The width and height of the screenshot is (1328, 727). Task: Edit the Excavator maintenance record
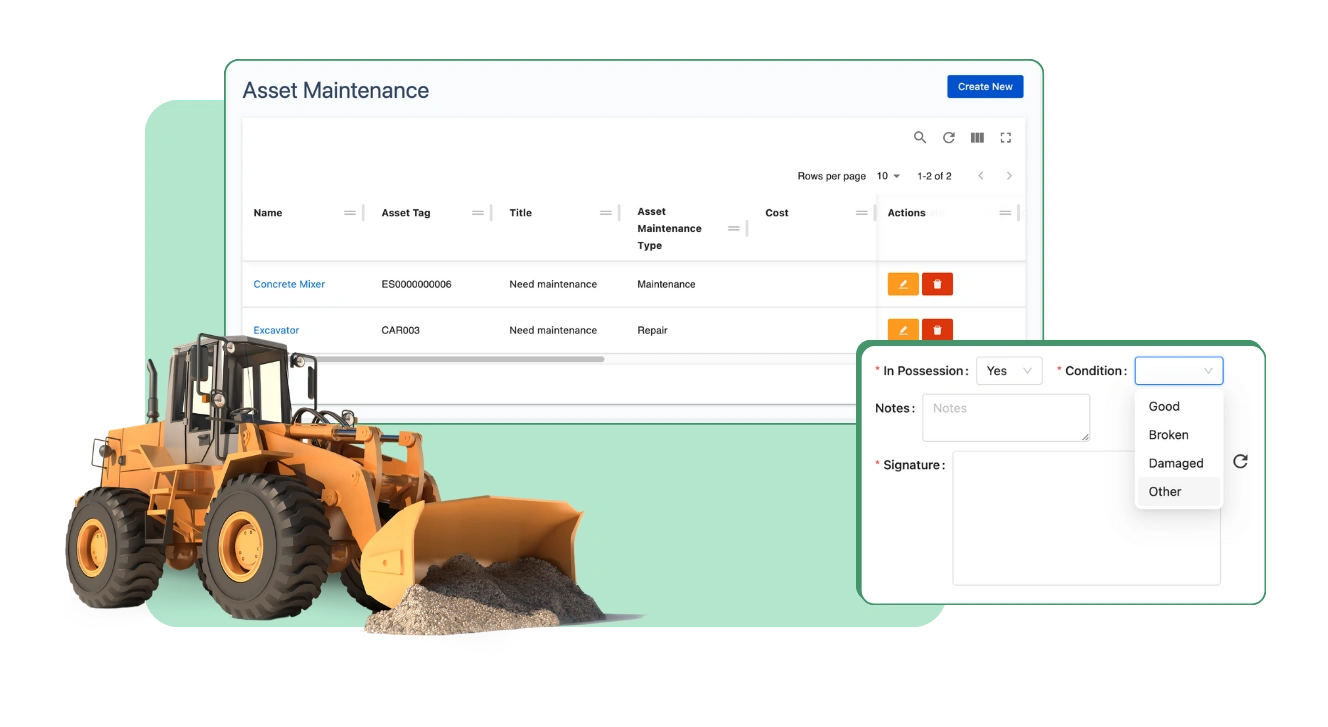point(902,329)
